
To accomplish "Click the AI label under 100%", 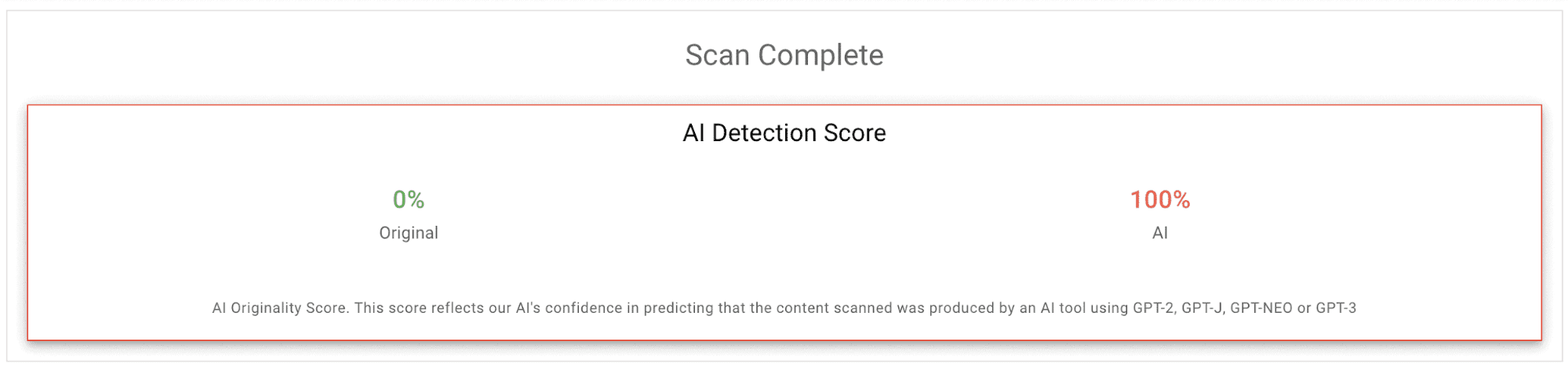I will point(1159,233).
